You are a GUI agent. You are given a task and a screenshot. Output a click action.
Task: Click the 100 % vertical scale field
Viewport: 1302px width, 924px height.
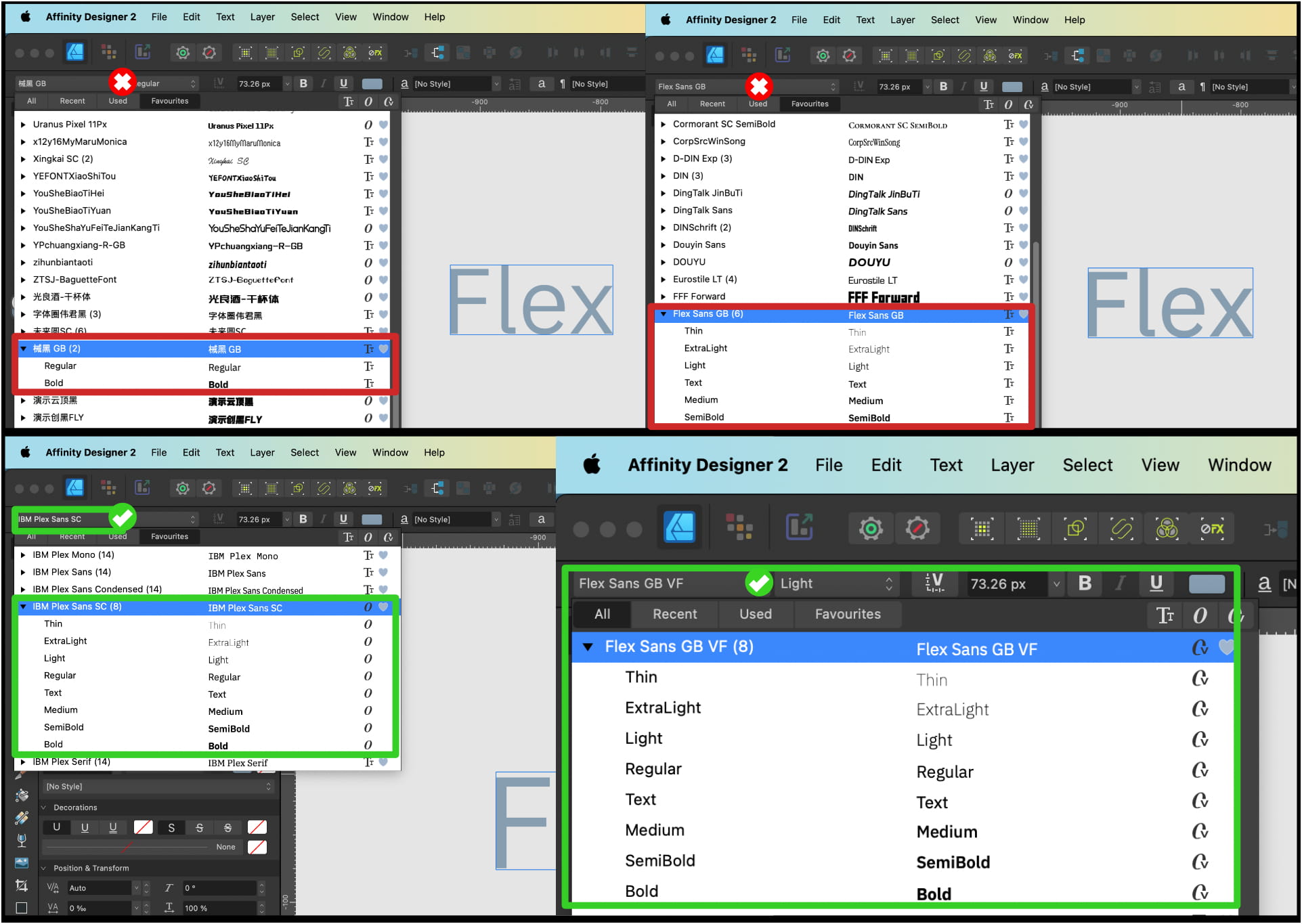(x=218, y=908)
